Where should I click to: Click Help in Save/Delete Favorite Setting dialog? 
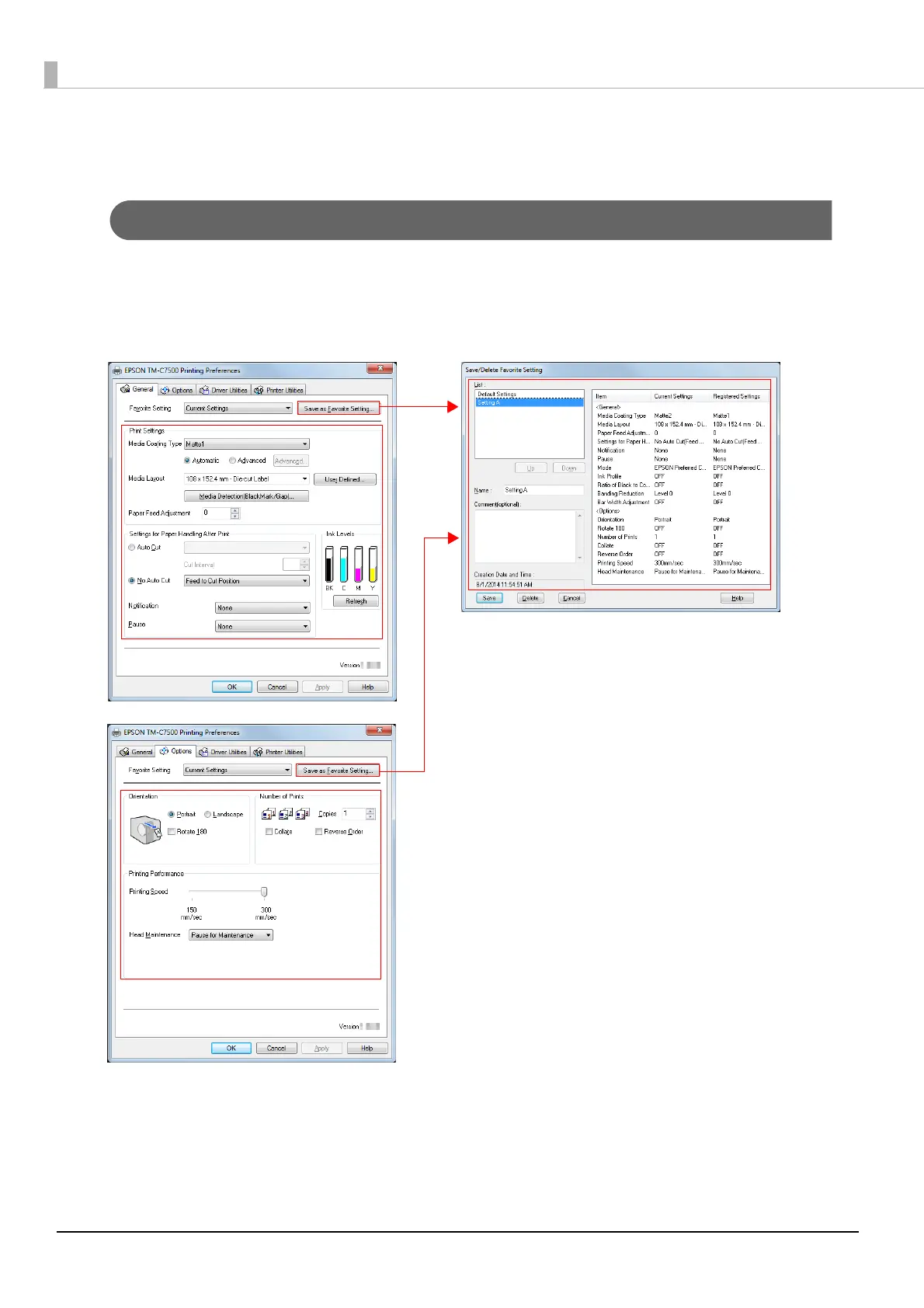coord(737,598)
